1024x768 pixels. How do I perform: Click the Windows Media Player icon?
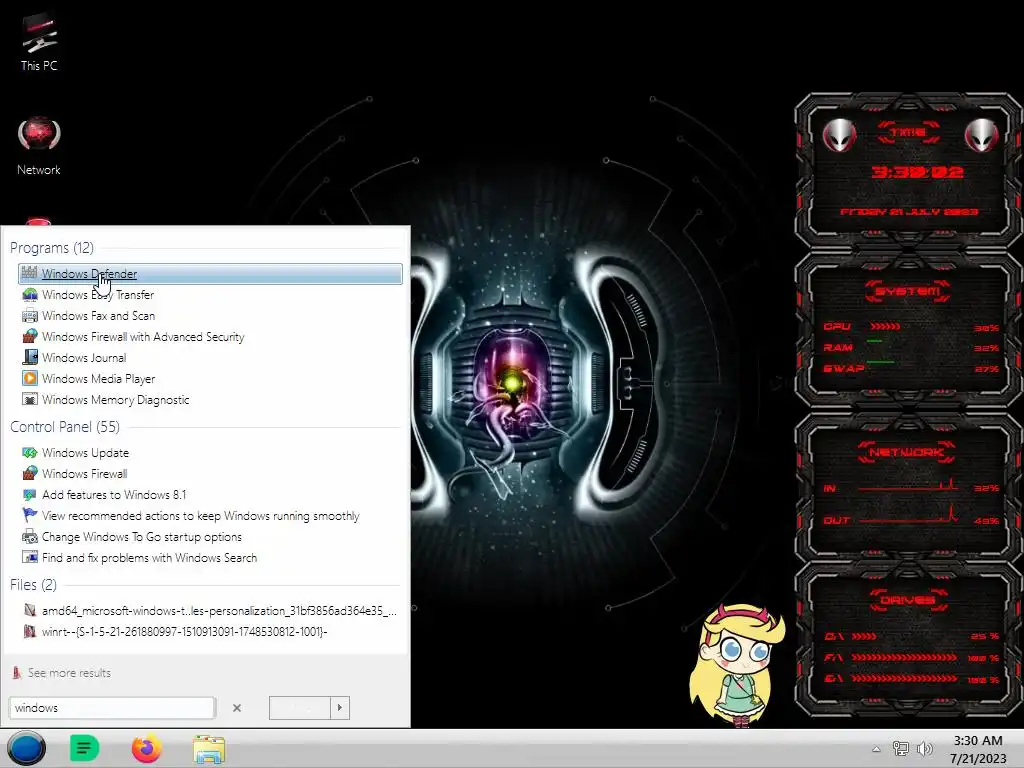point(29,378)
